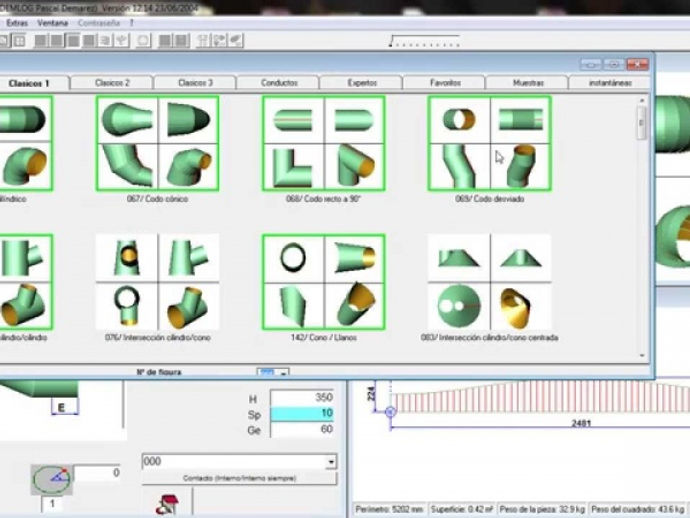Click the grid layout icon in the main toolbar
The image size is (690, 518).
pos(18,41)
